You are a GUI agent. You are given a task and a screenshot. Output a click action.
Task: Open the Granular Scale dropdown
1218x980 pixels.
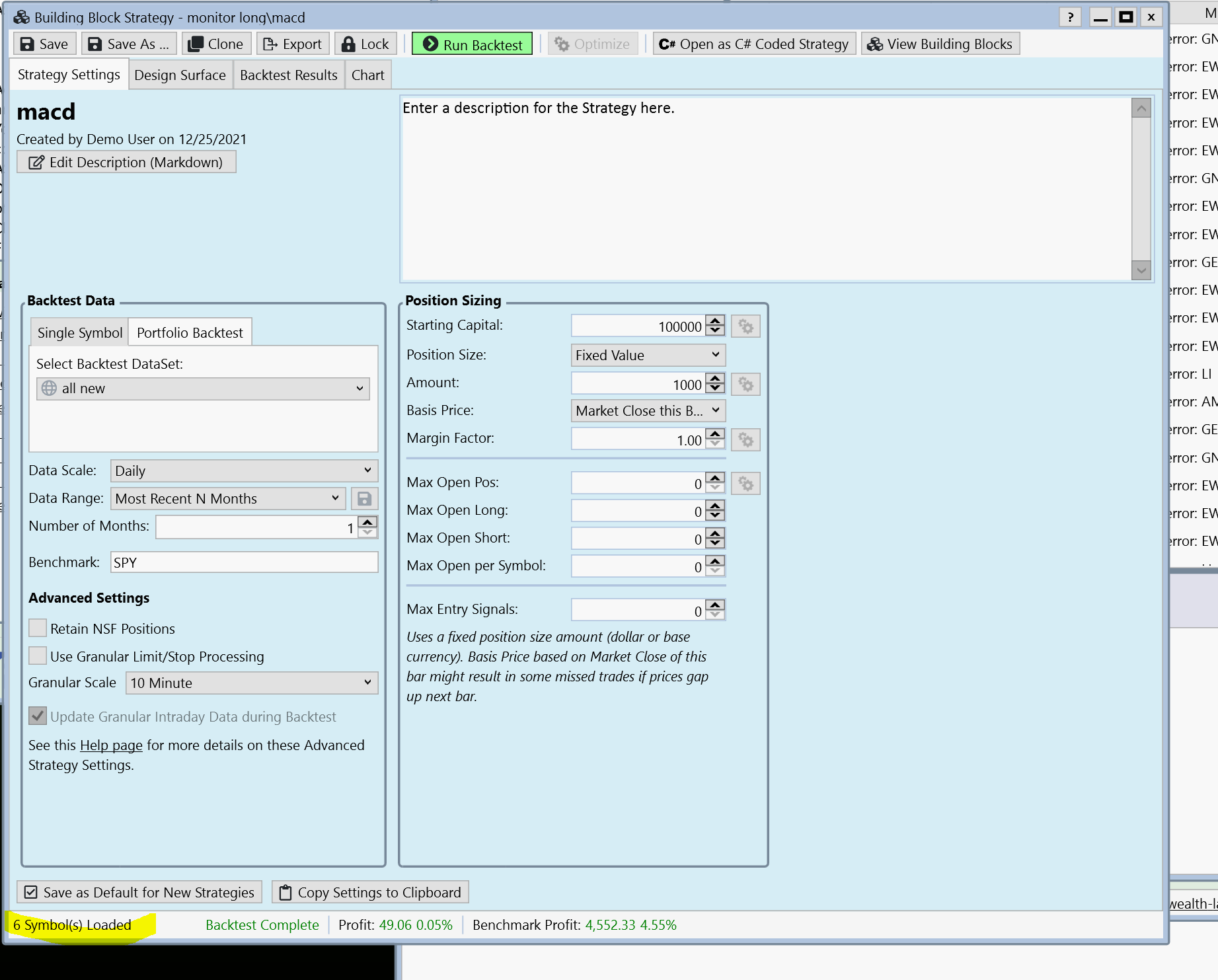[x=252, y=683]
